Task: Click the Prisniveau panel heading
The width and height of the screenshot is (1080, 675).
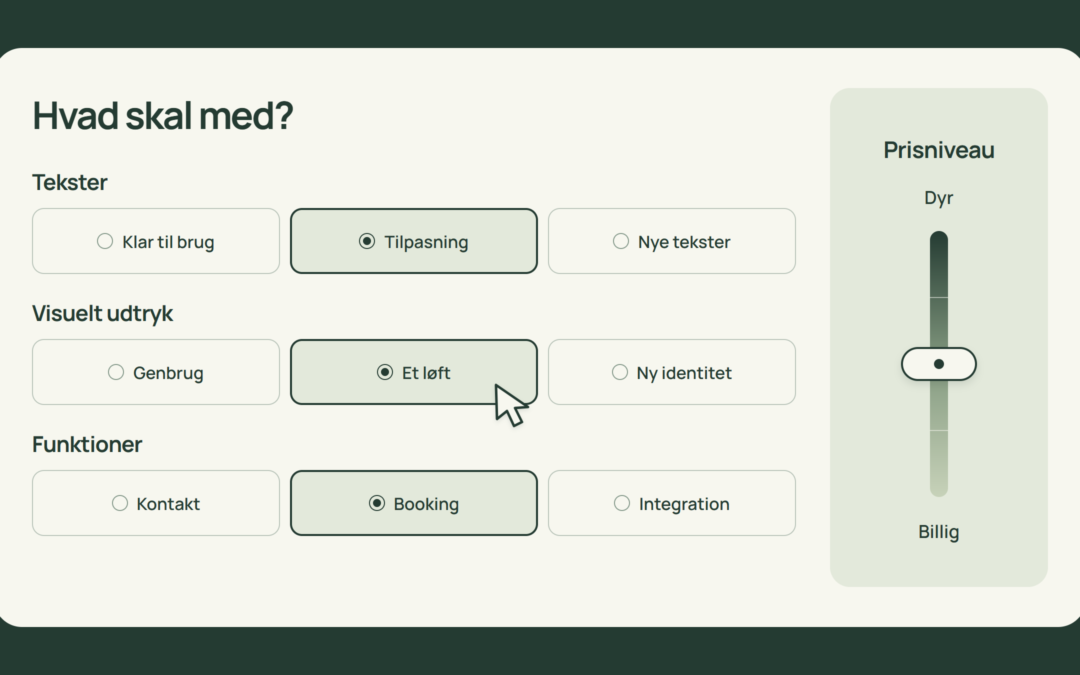Action: pyautogui.click(x=939, y=150)
